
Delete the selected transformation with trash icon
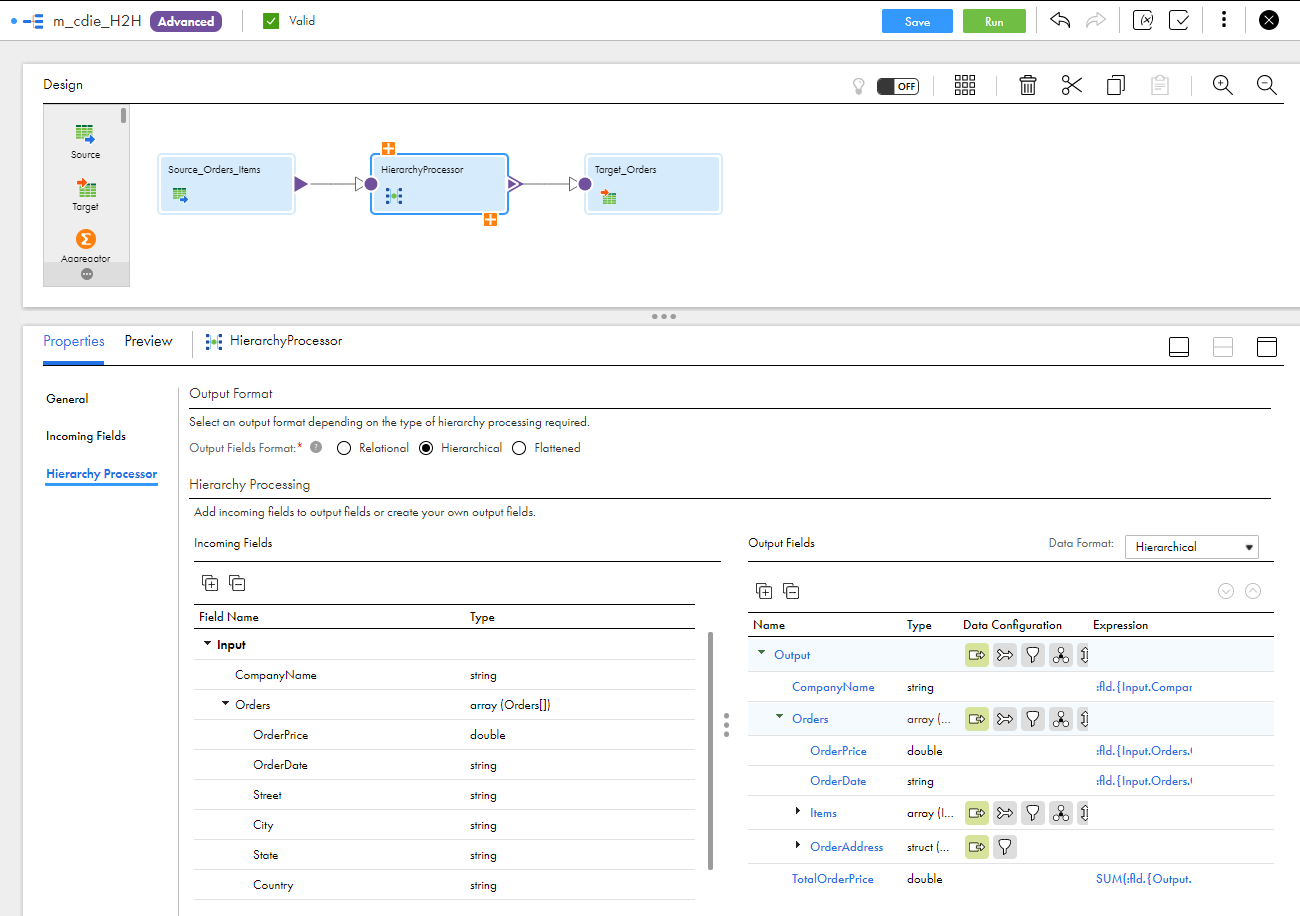(1027, 85)
